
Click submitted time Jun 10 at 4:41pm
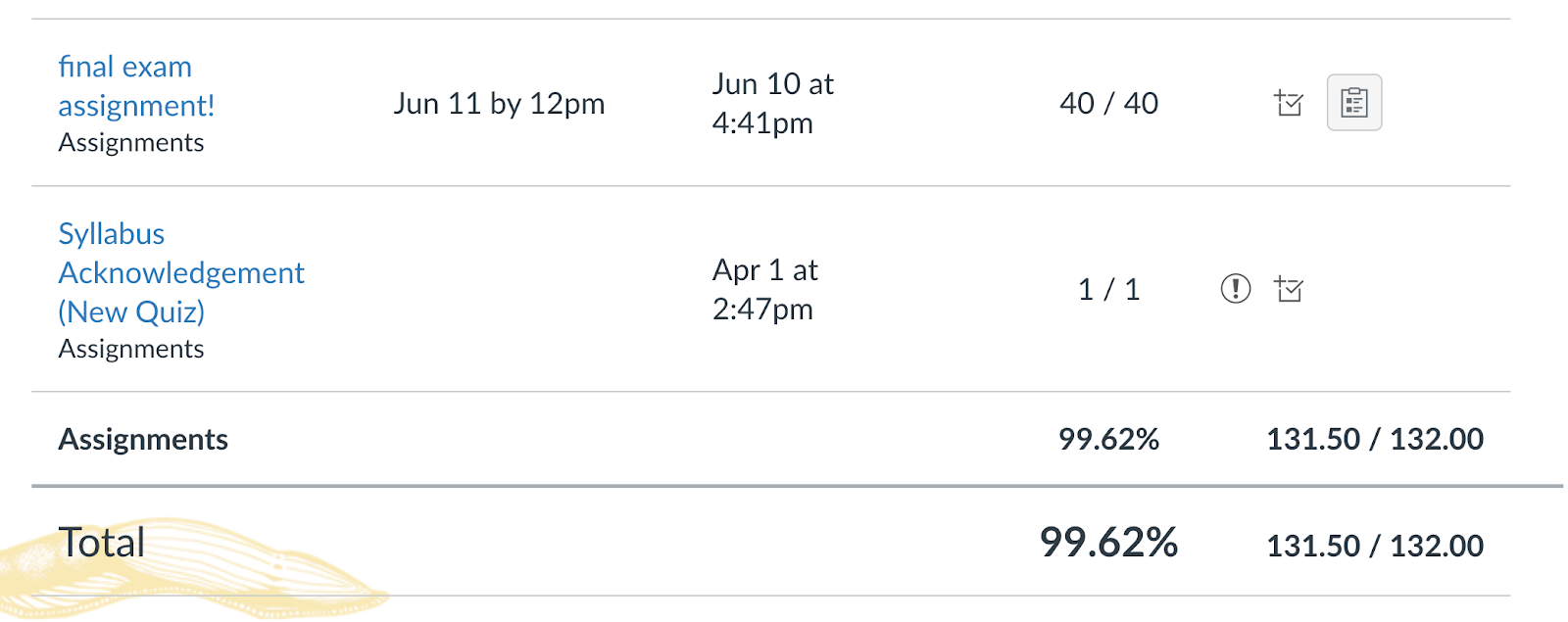coord(772,104)
